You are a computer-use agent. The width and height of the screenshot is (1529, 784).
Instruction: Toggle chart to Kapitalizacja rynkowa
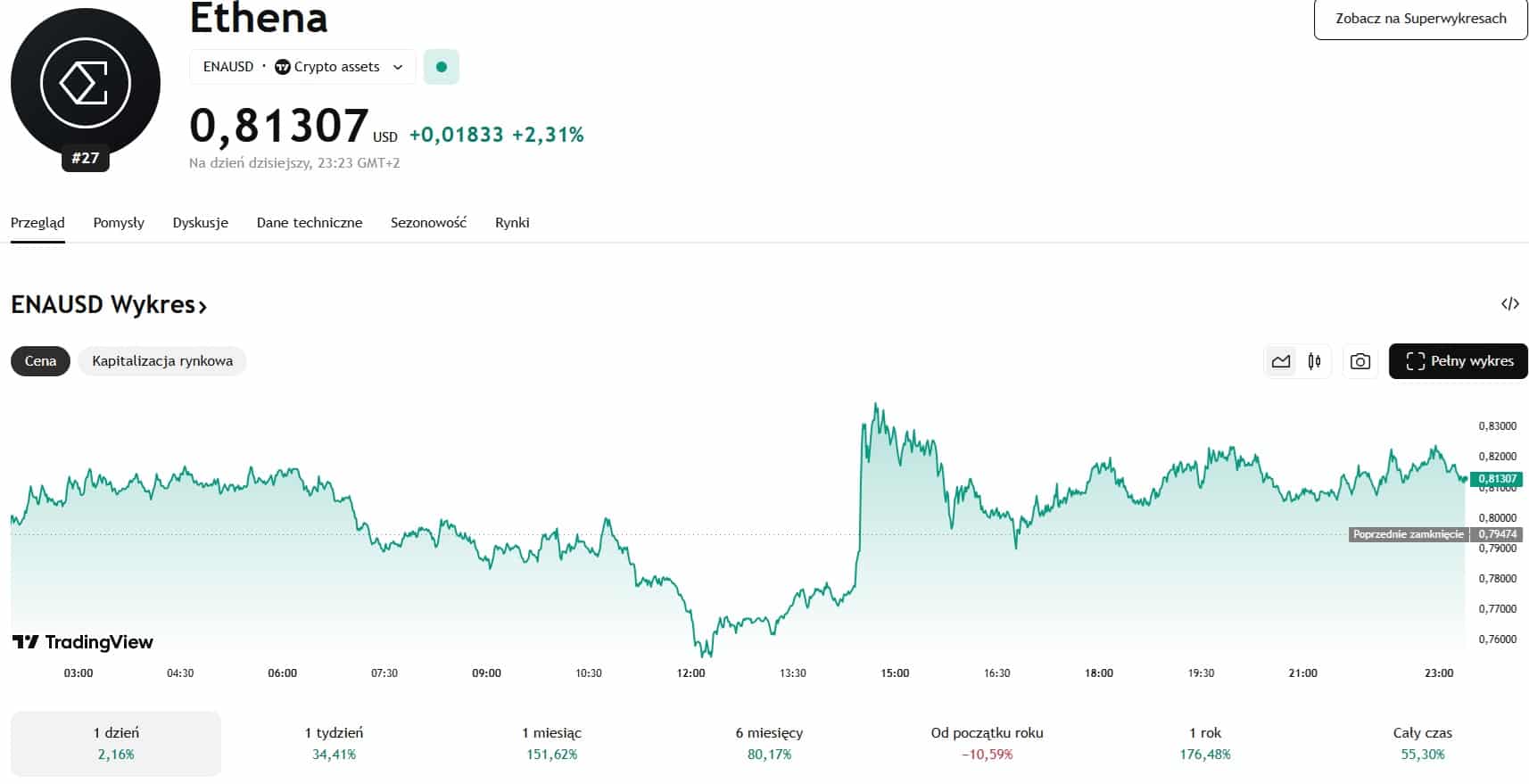162,361
